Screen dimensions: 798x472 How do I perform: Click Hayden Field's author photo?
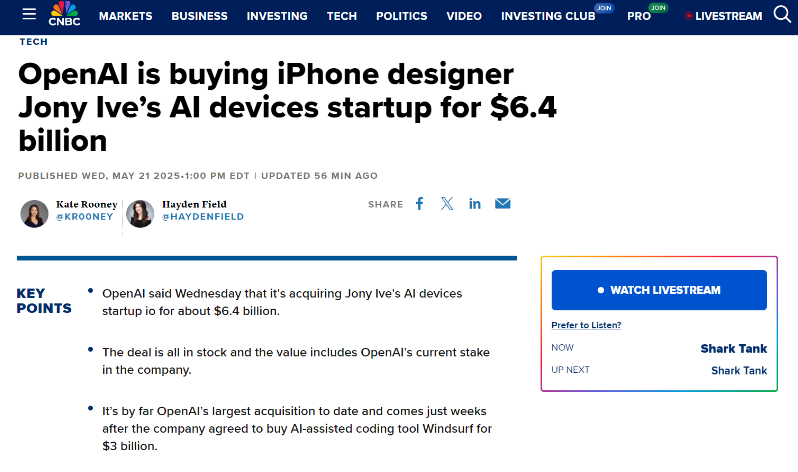[x=140, y=214]
